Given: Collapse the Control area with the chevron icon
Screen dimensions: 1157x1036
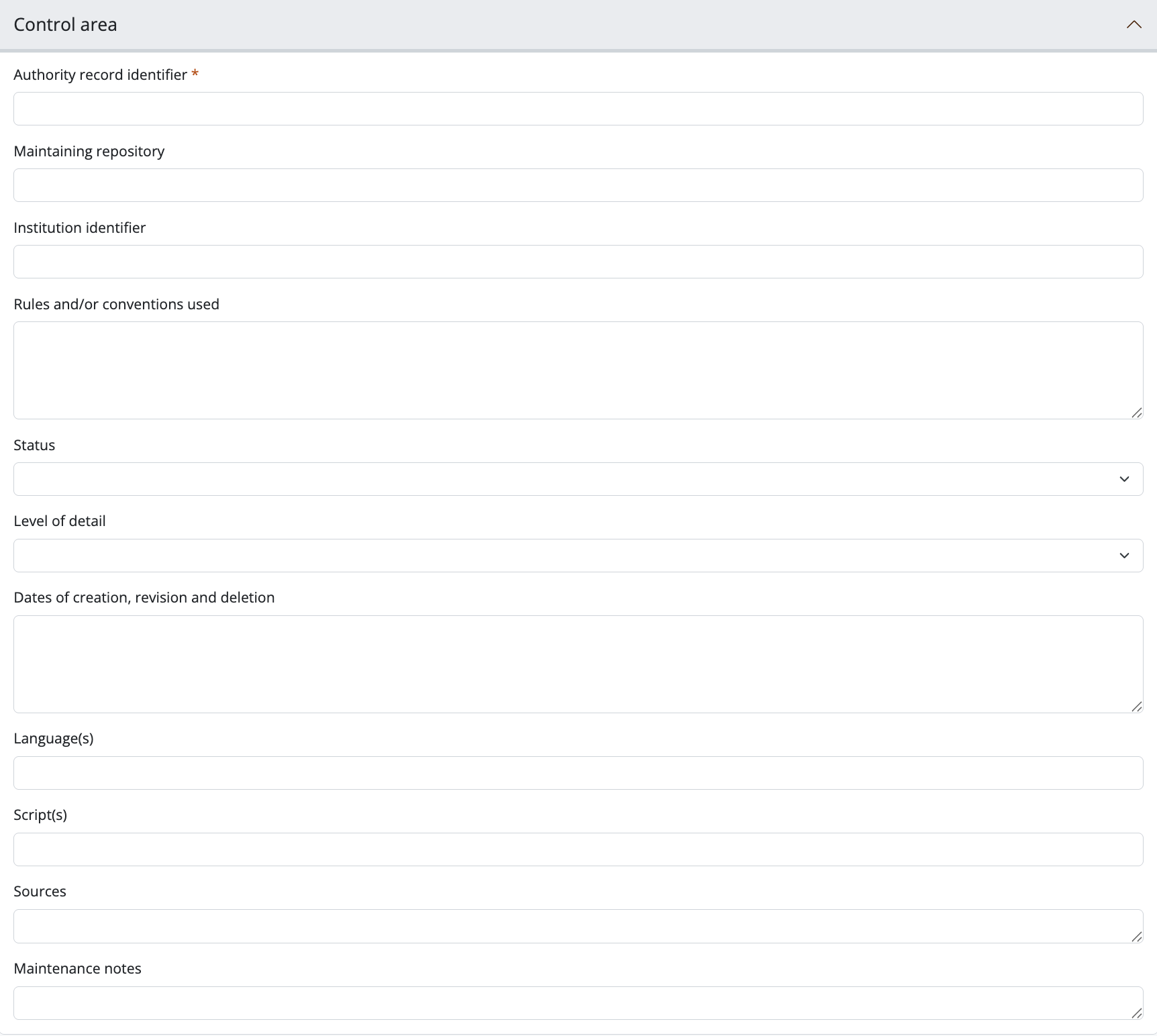Looking at the screenshot, I should point(1134,25).
